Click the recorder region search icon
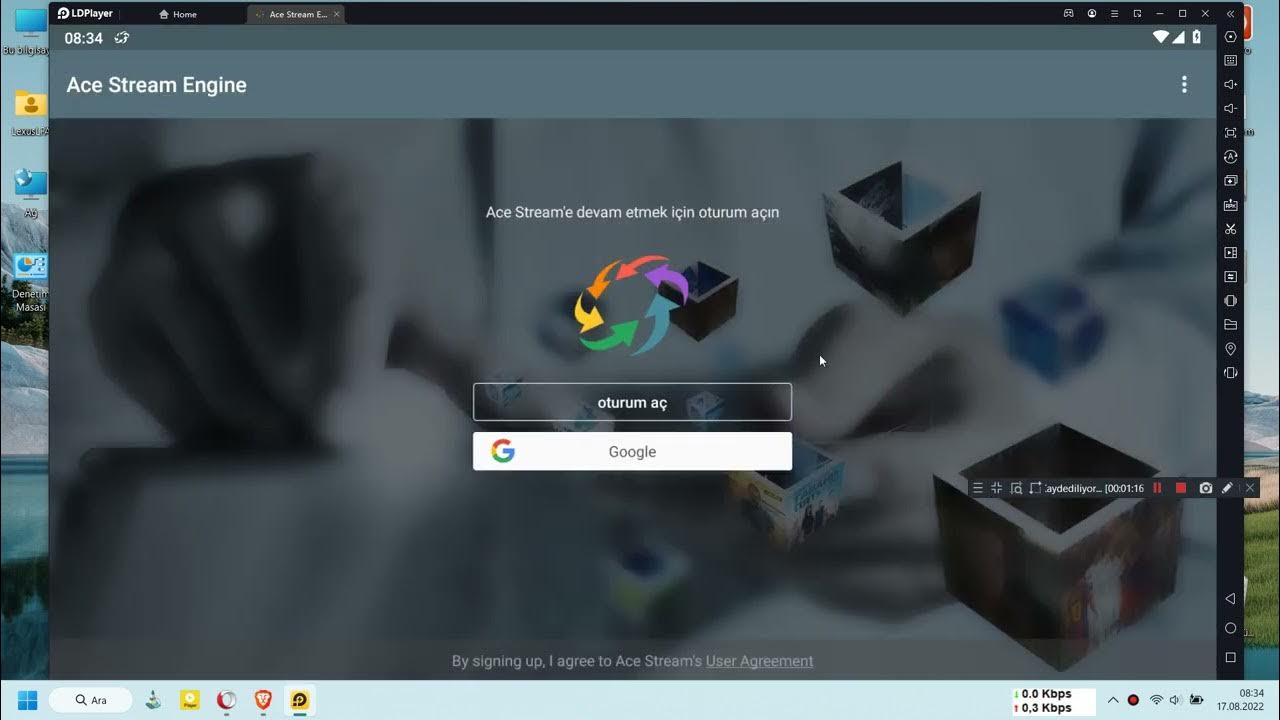 pyautogui.click(x=1016, y=488)
